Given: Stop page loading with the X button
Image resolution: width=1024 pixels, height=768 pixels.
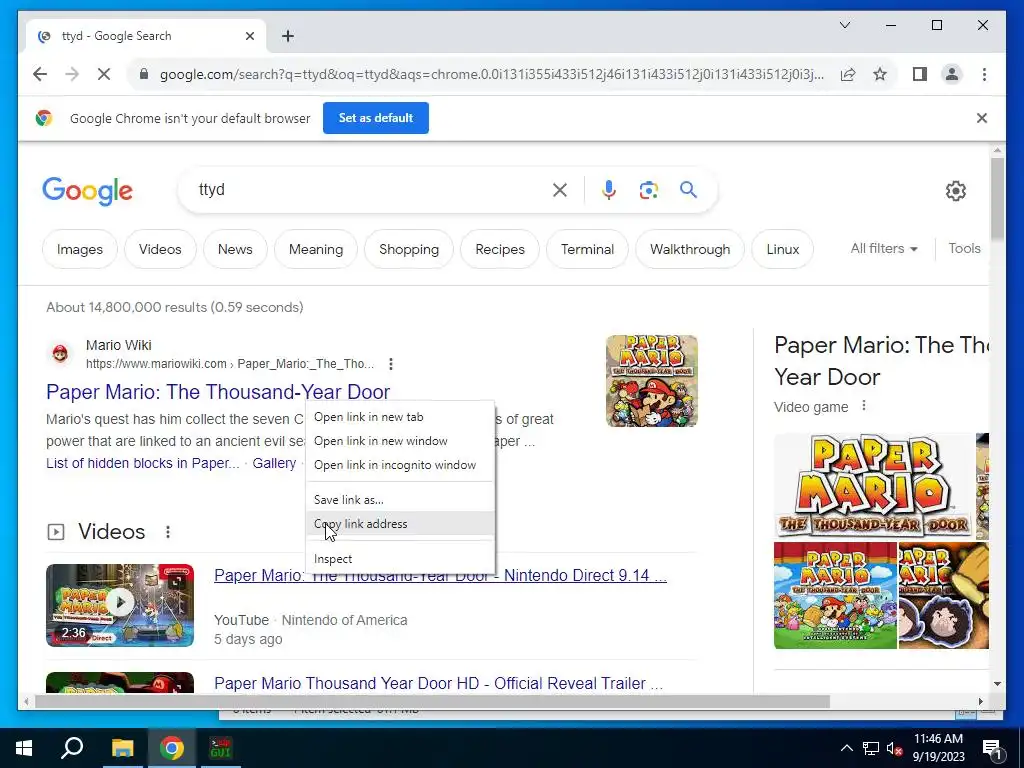Looking at the screenshot, I should pos(104,74).
